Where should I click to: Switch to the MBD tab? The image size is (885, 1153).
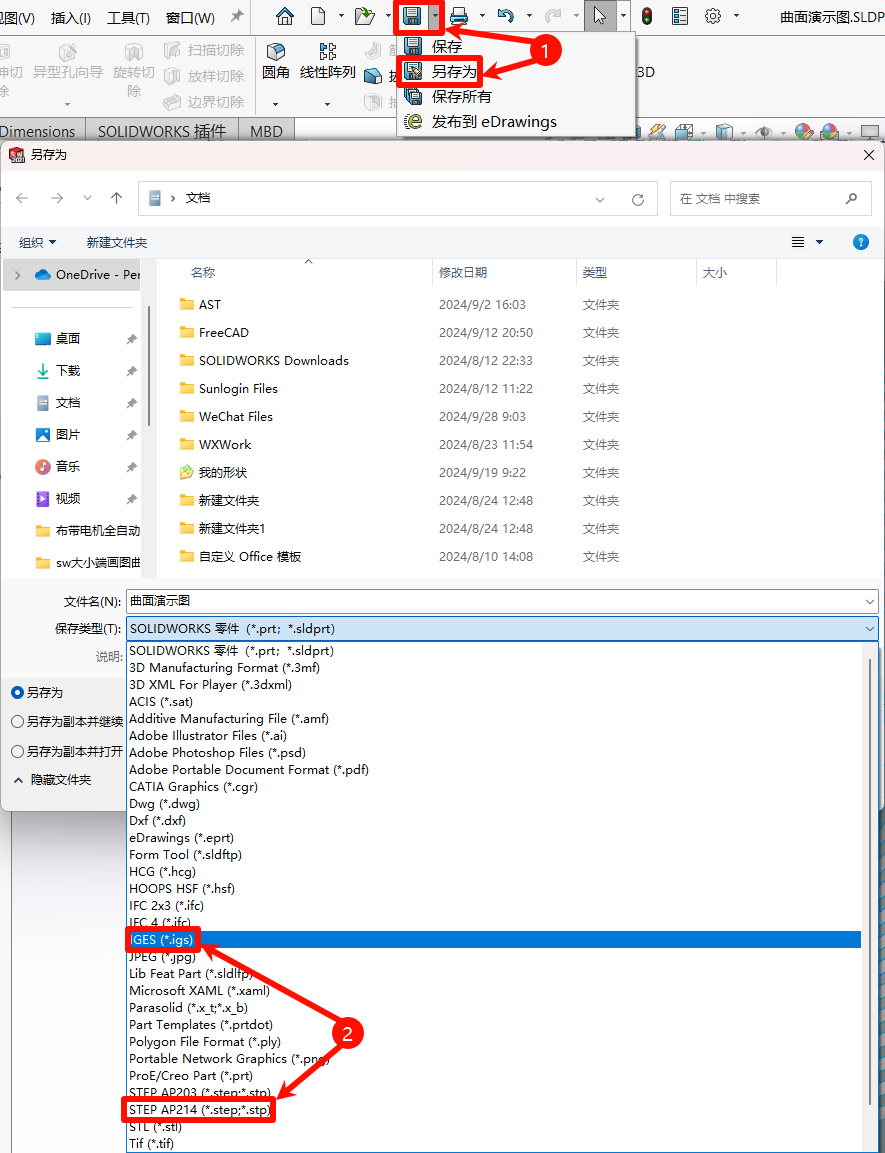point(267,132)
